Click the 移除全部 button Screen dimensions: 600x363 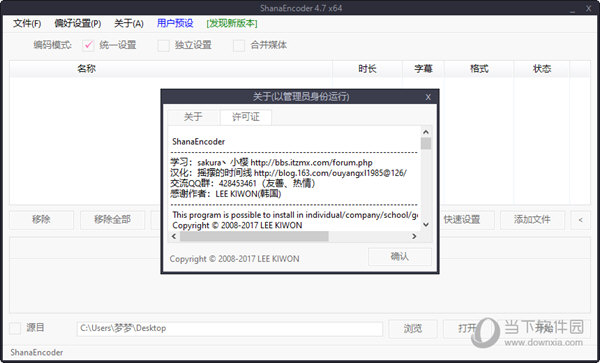112,220
